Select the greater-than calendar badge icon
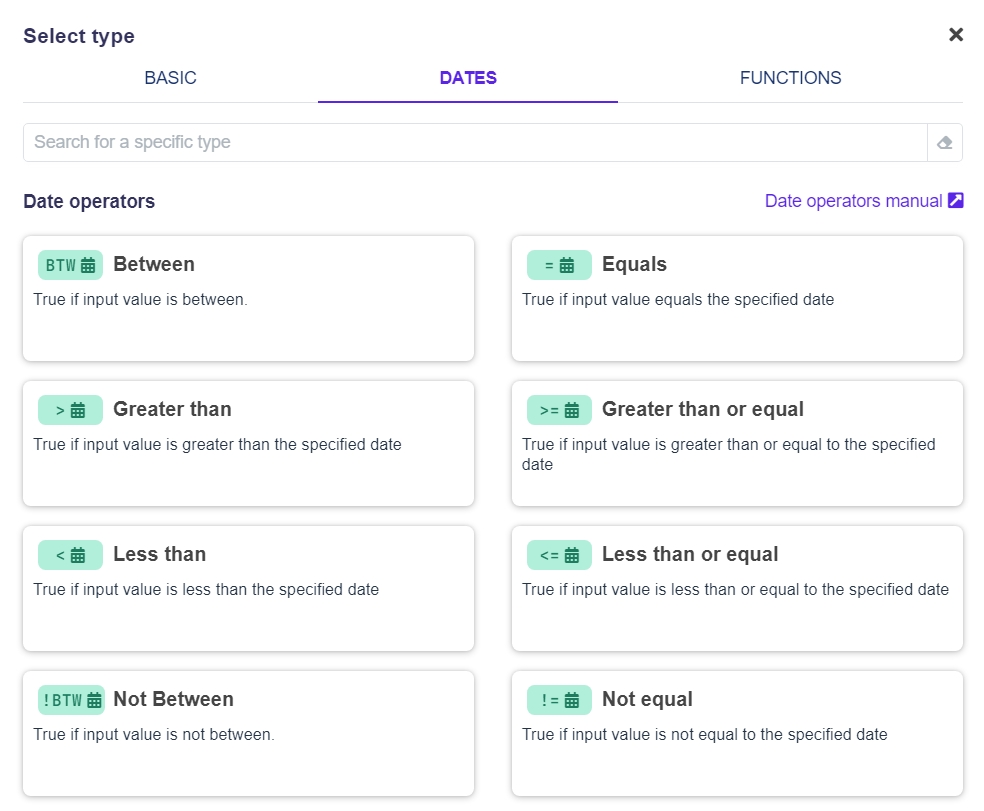 tap(70, 410)
